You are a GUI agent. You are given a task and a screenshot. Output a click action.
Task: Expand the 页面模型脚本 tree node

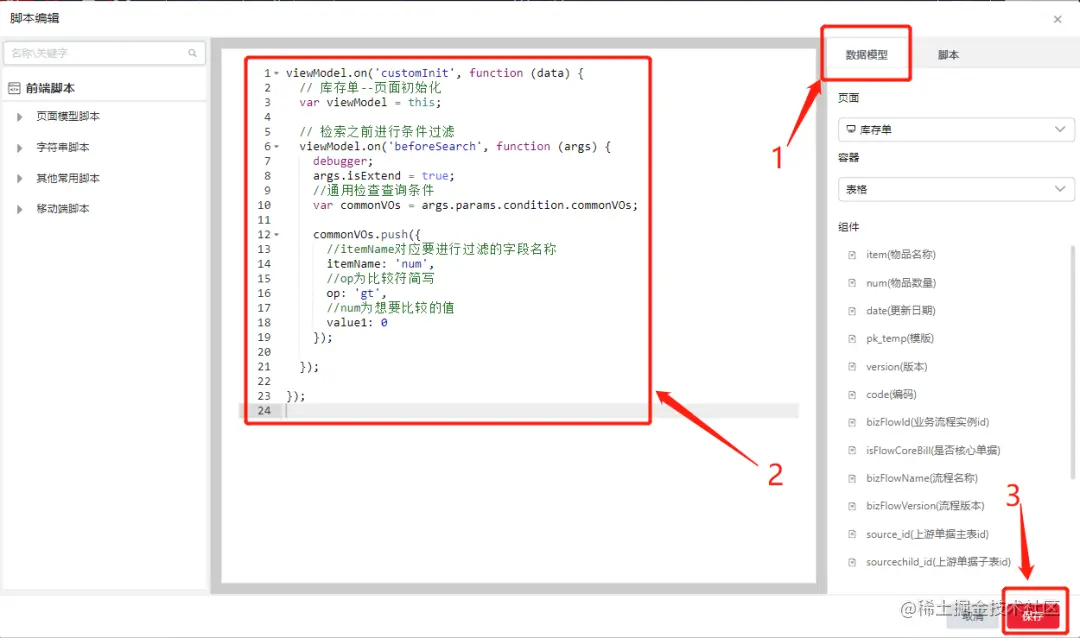(x=19, y=117)
